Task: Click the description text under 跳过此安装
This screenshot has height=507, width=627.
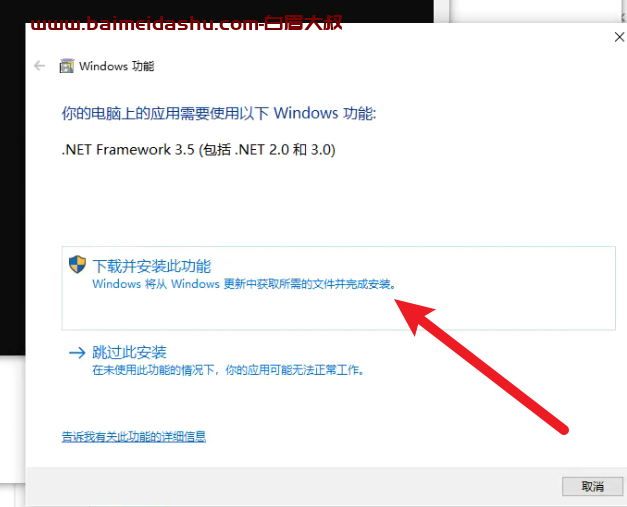Action: pos(228,370)
